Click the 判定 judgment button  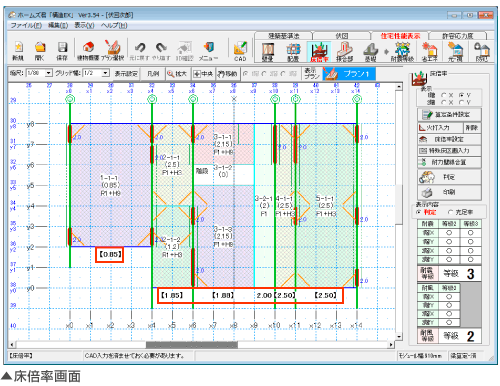point(449,177)
